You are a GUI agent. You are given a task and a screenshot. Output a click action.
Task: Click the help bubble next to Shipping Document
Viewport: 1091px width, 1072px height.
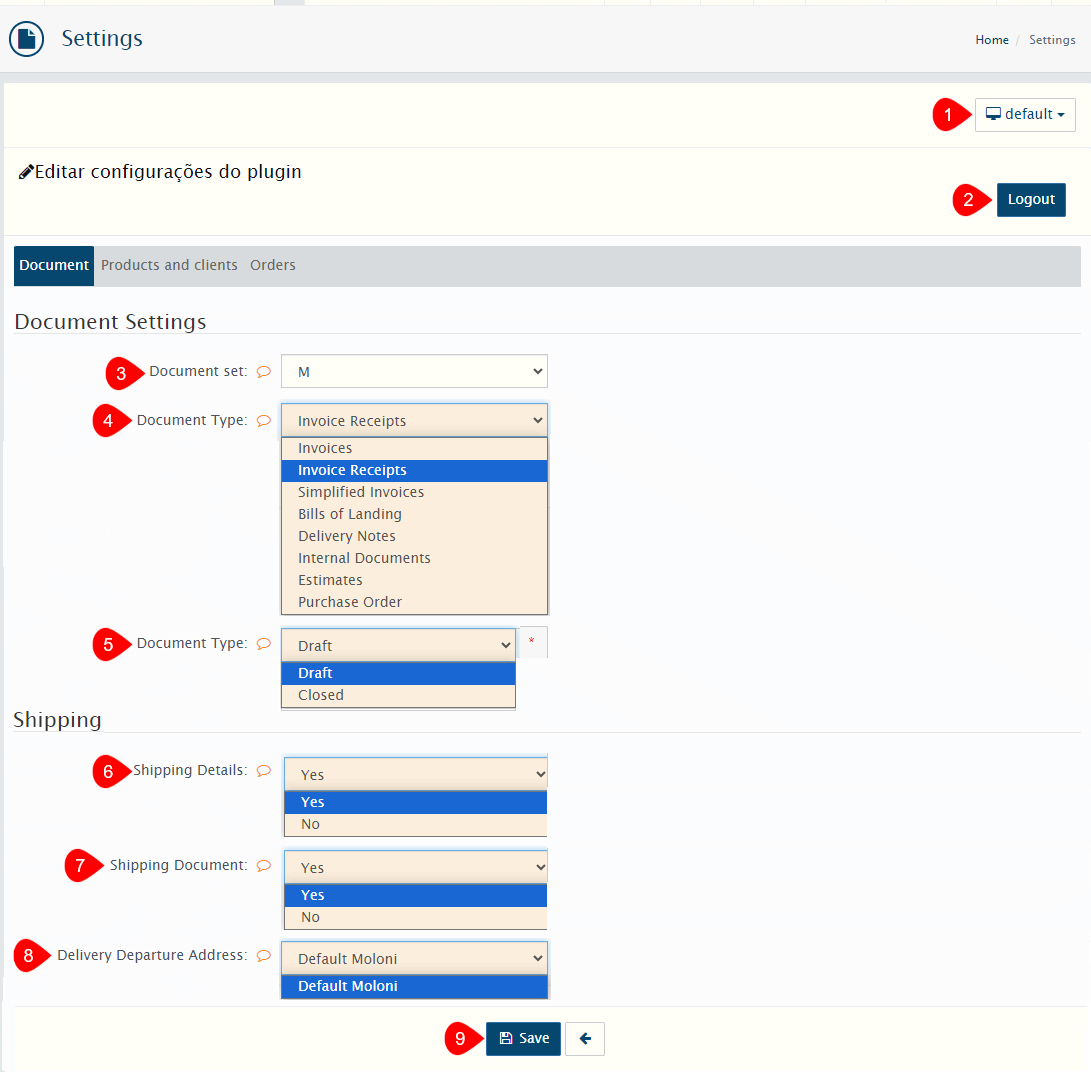[264, 865]
